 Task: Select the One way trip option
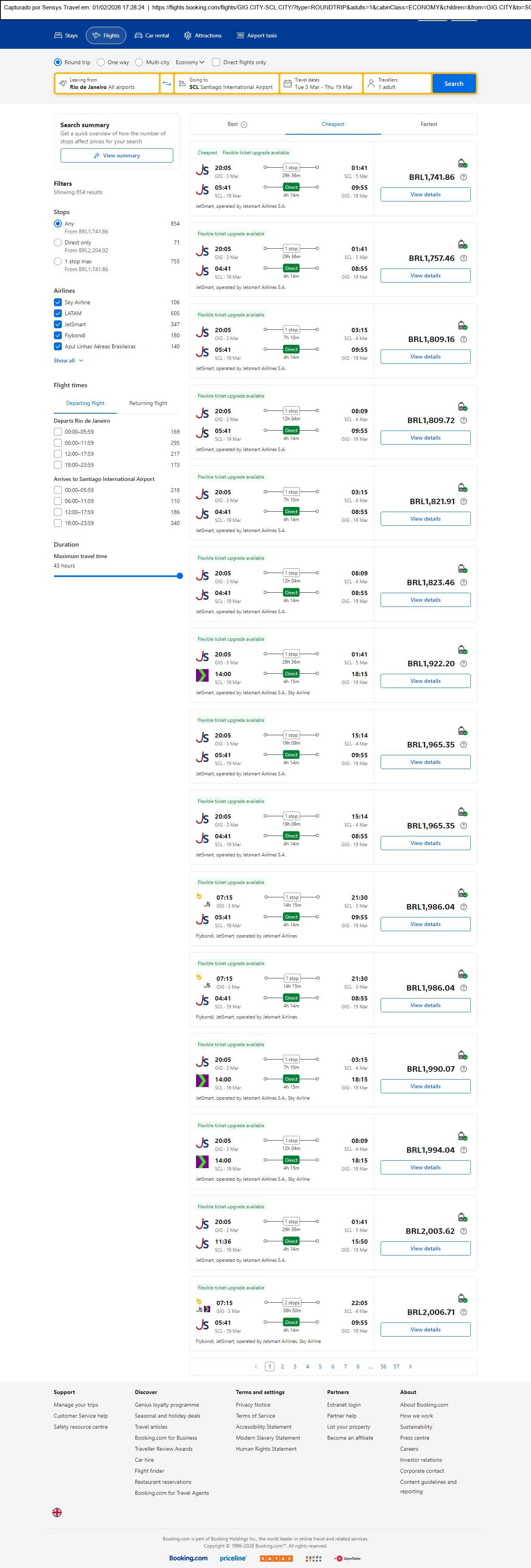[101, 62]
